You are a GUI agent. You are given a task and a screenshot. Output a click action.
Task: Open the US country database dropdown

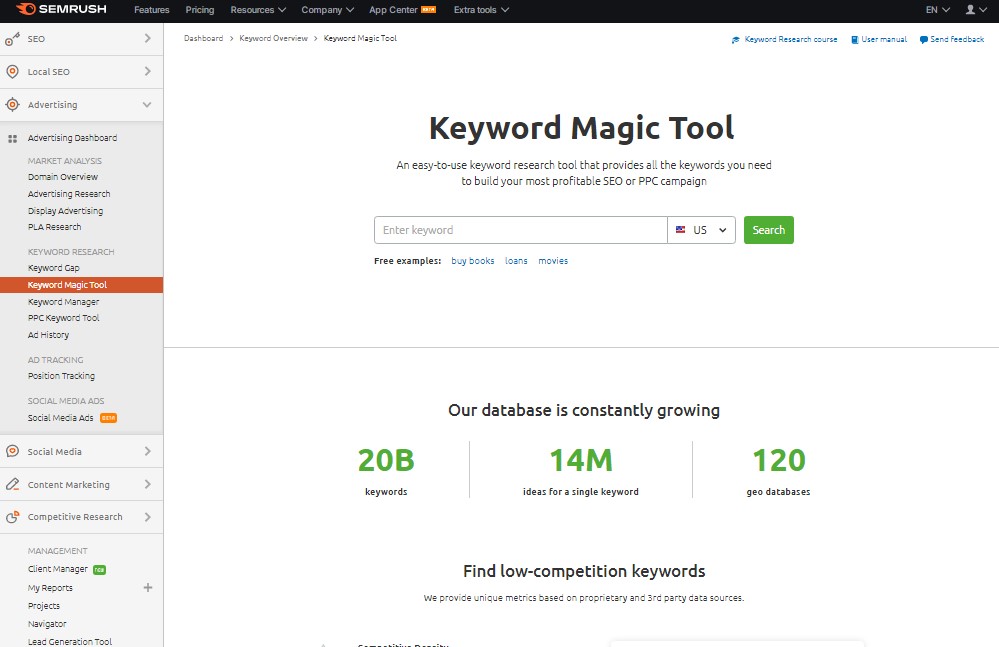click(702, 230)
